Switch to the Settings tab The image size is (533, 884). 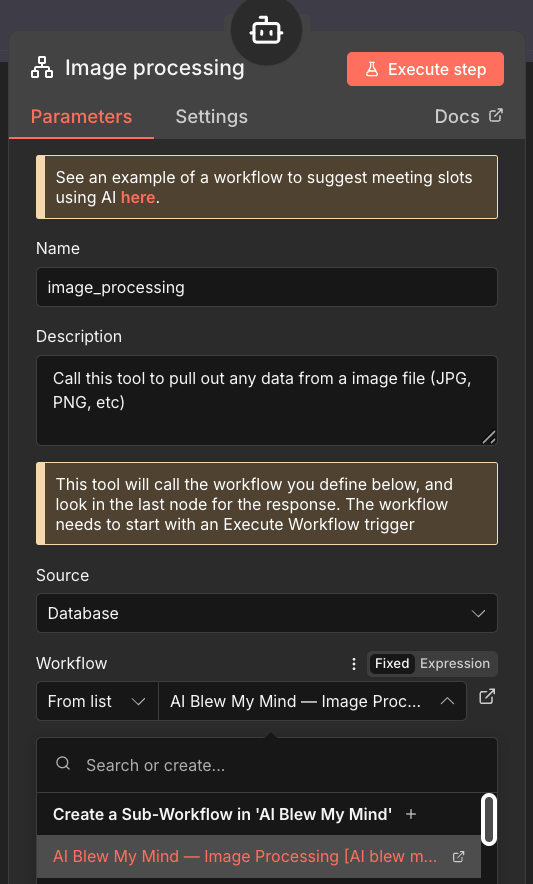pyautogui.click(x=212, y=117)
